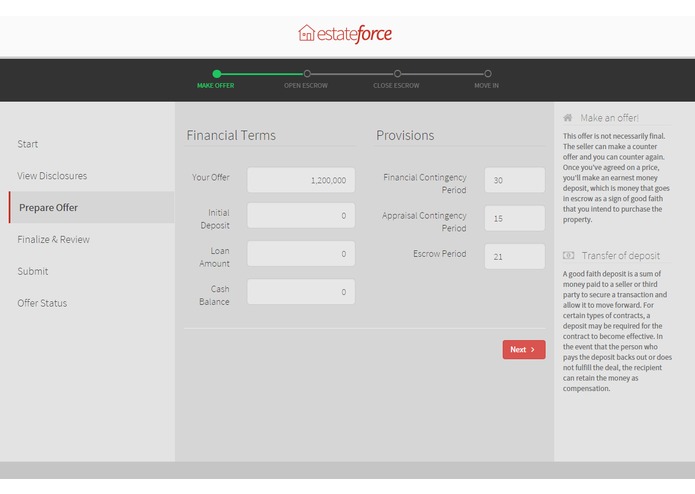Click the estateforce wordmark text
This screenshot has height=494, width=695.
(354, 34)
